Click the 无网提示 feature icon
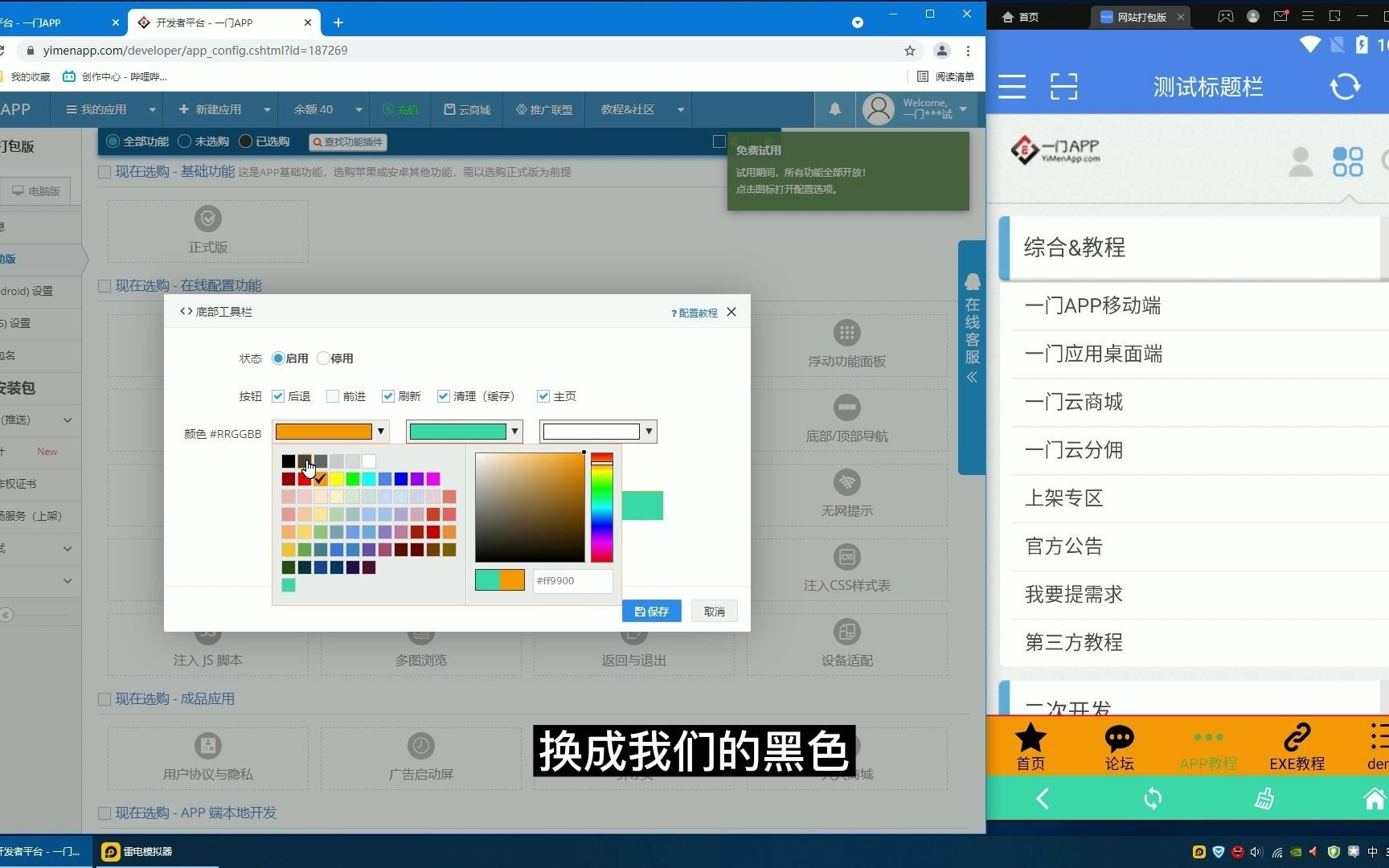 coord(846,482)
